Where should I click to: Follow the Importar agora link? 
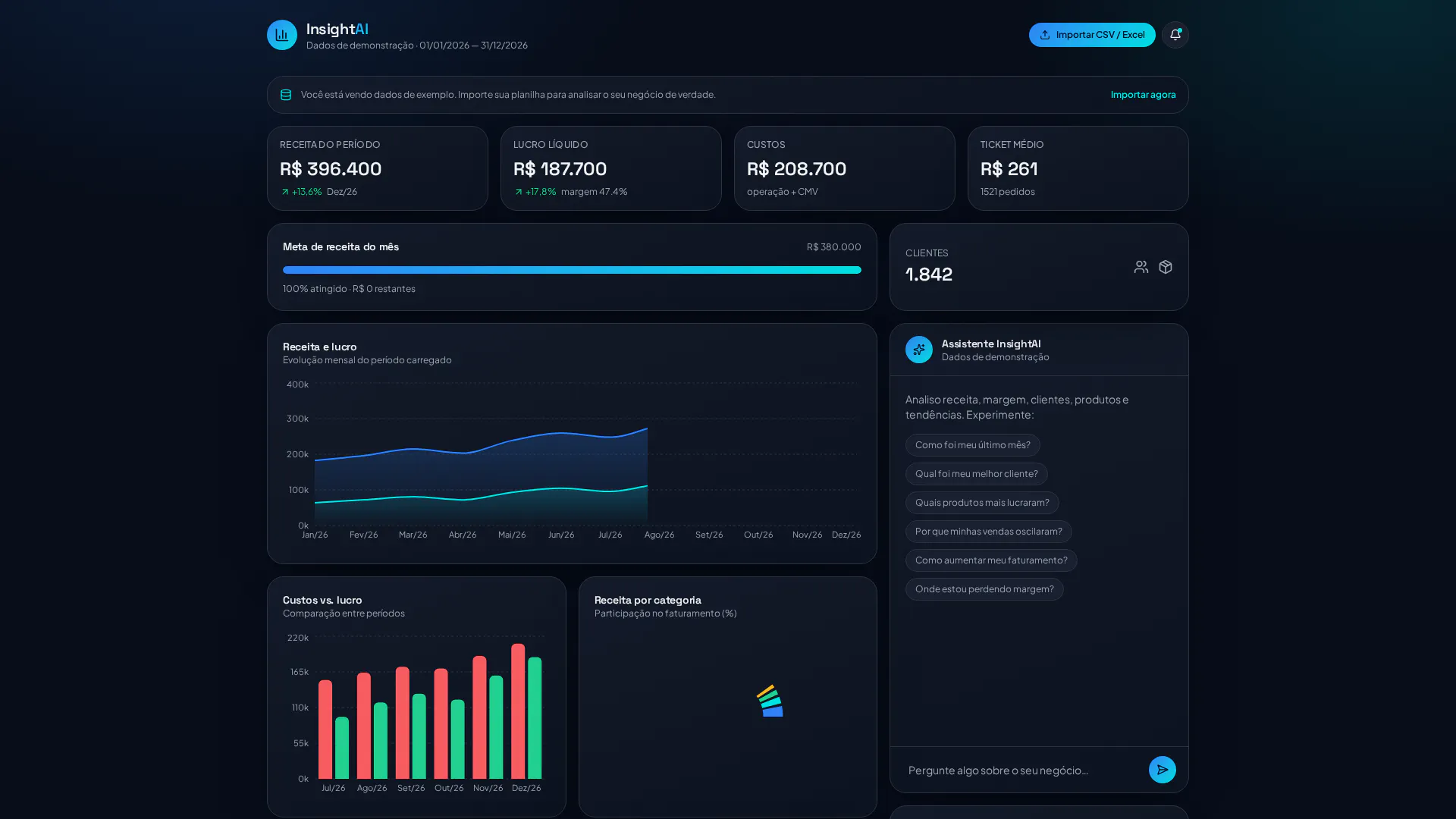1144,95
